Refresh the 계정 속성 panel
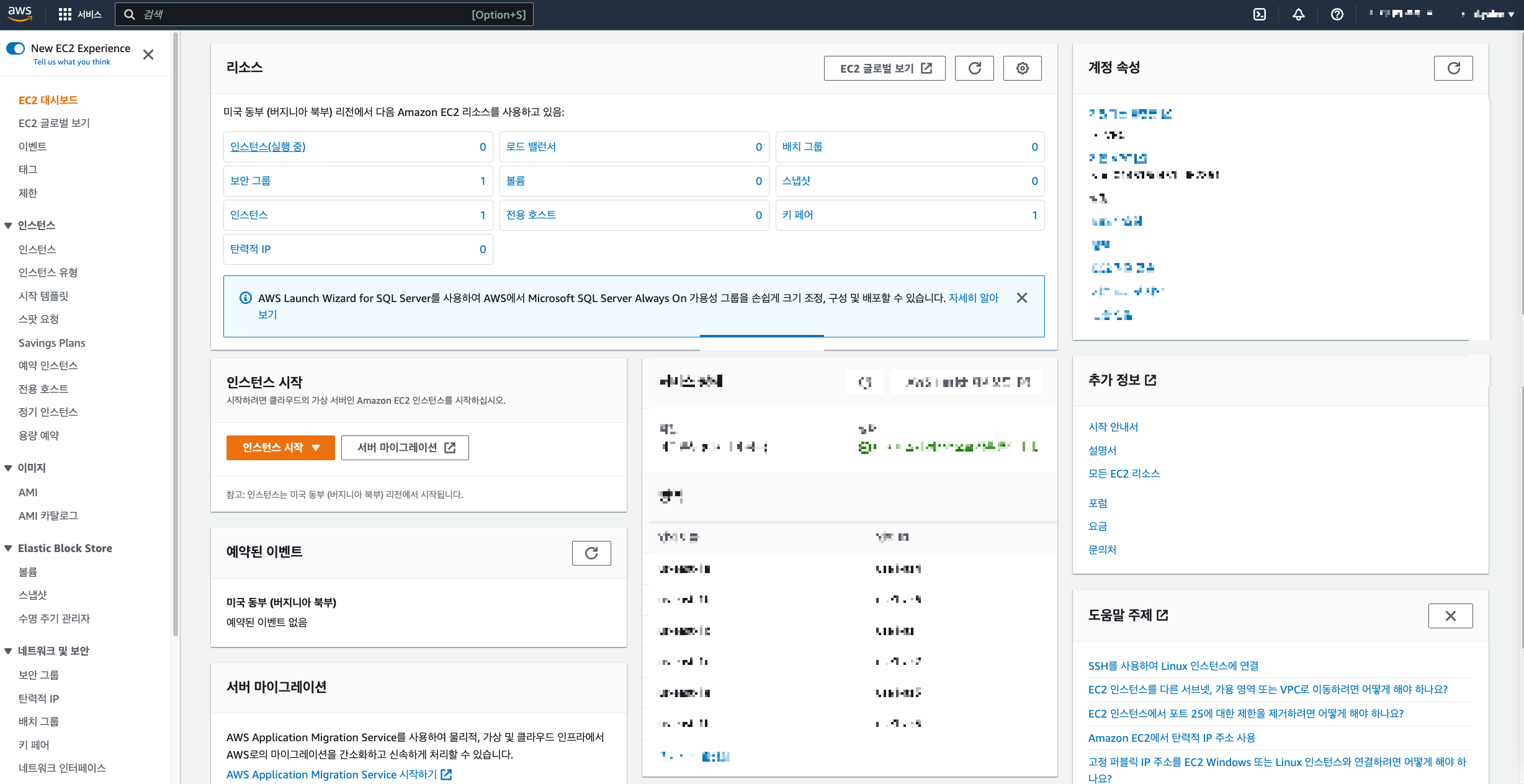The image size is (1524, 784). pyautogui.click(x=1453, y=68)
